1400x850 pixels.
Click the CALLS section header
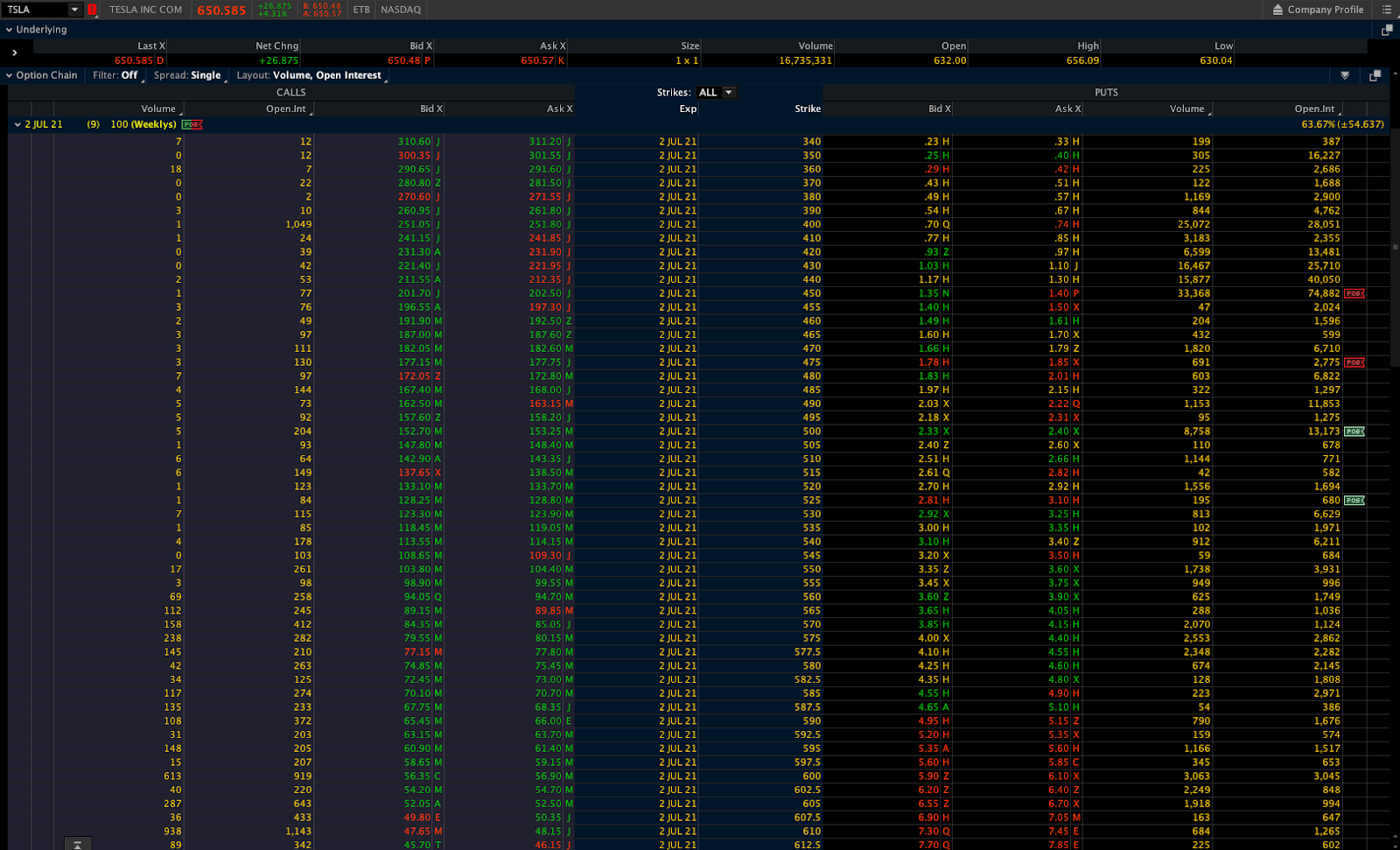coord(291,92)
